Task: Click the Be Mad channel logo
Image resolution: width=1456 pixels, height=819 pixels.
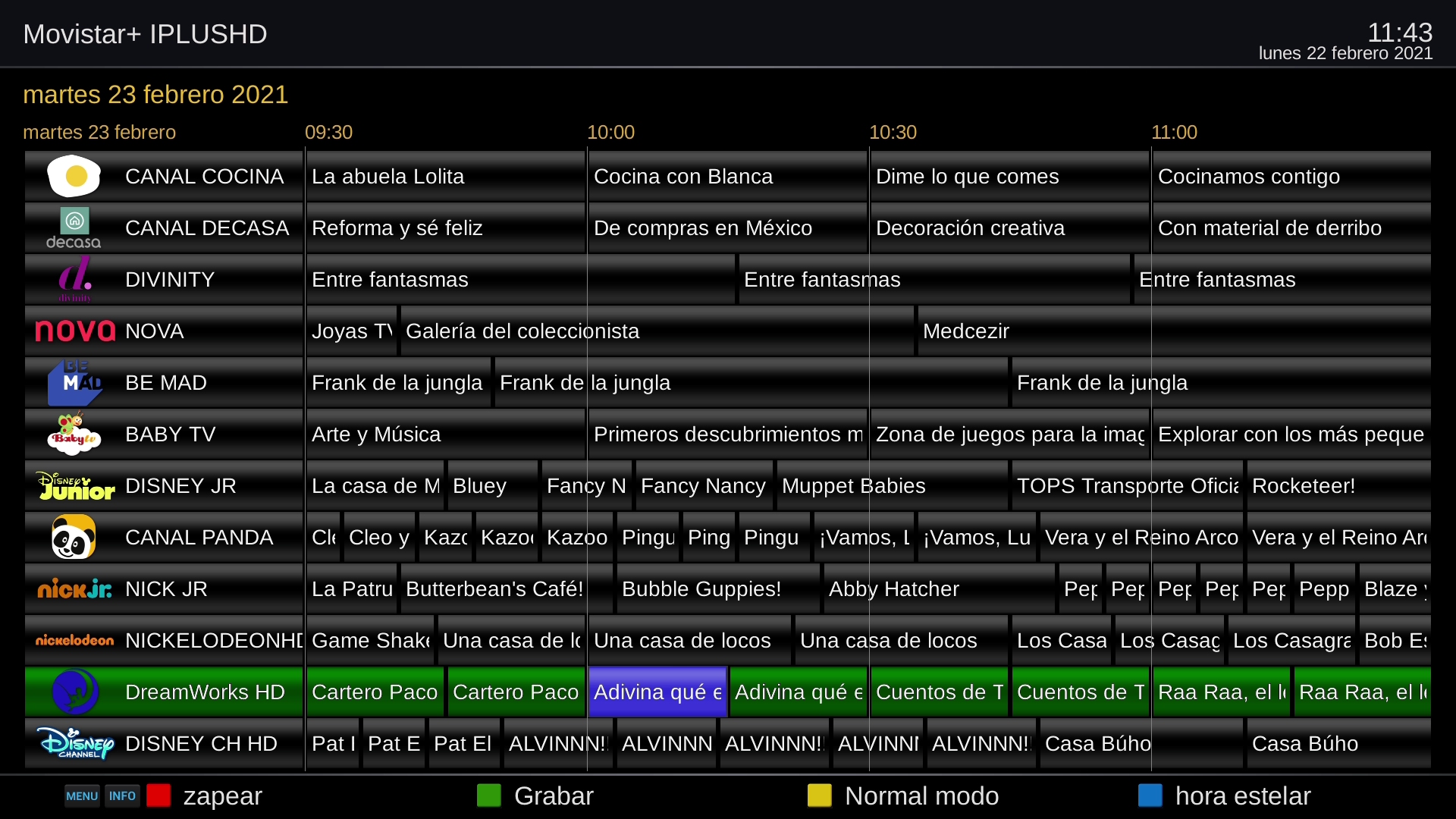Action: coord(75,382)
